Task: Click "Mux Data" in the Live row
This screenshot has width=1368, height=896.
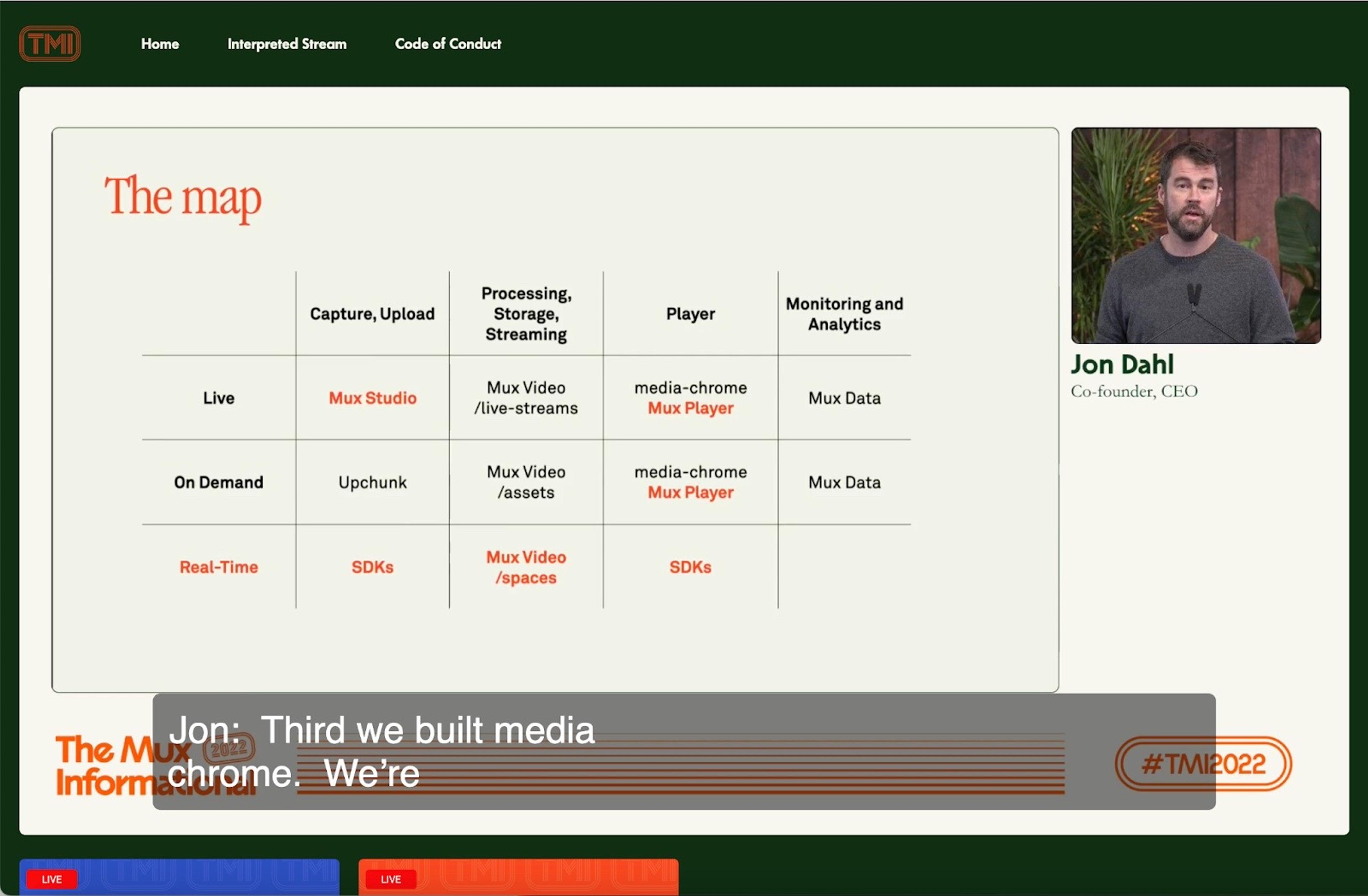Action: [844, 398]
